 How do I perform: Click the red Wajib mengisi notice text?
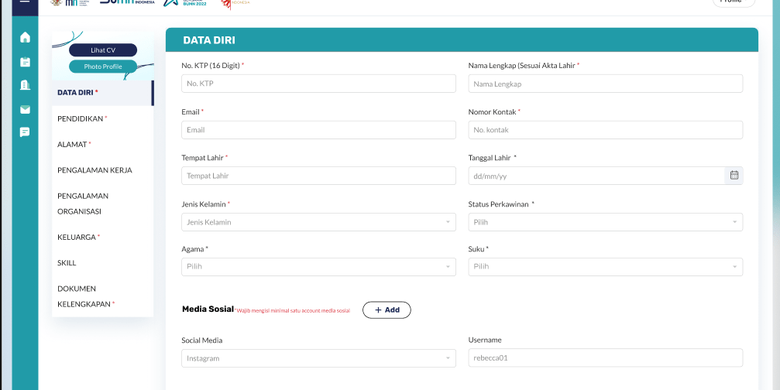[292, 311]
